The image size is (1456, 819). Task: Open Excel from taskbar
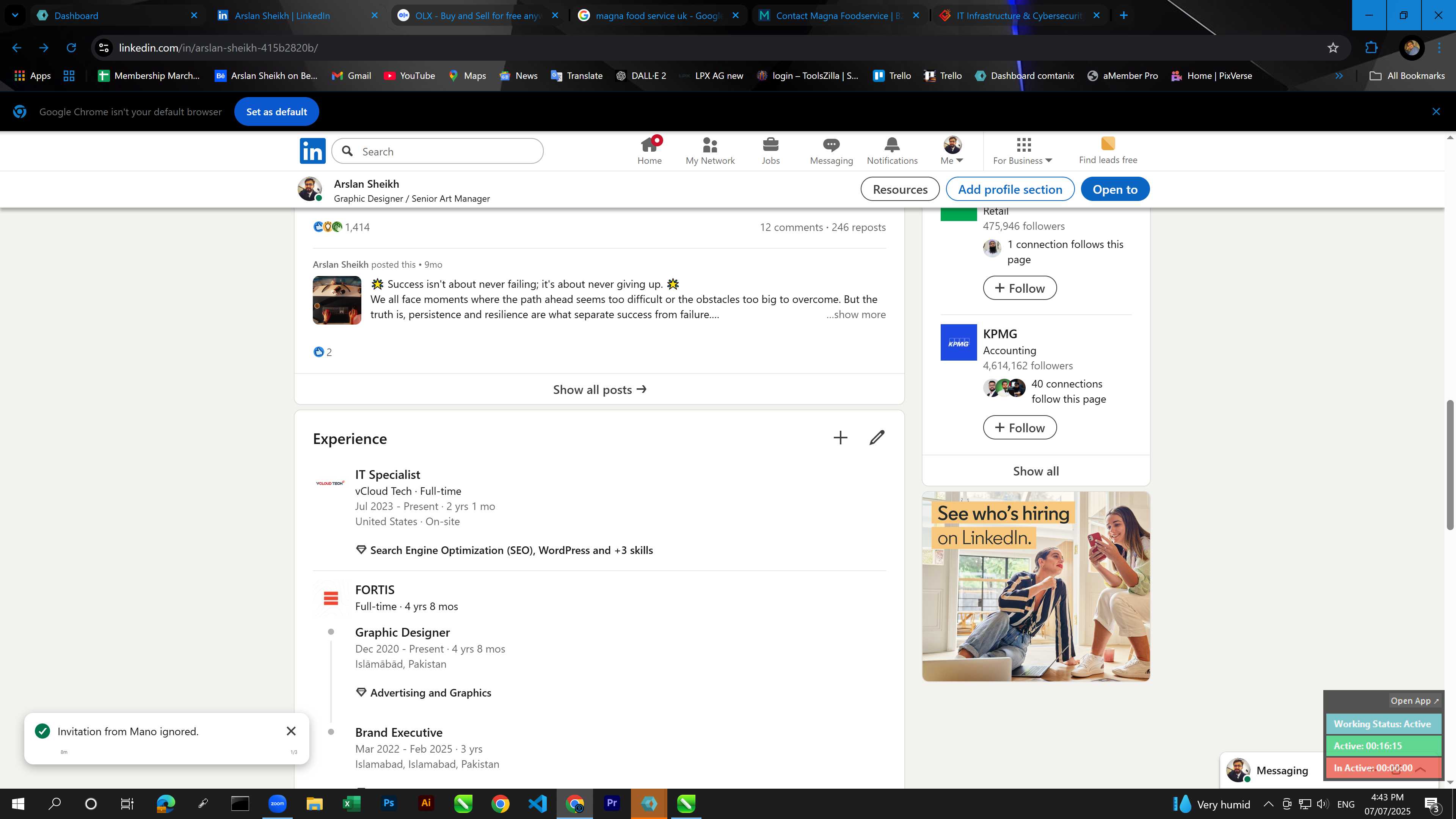351,803
